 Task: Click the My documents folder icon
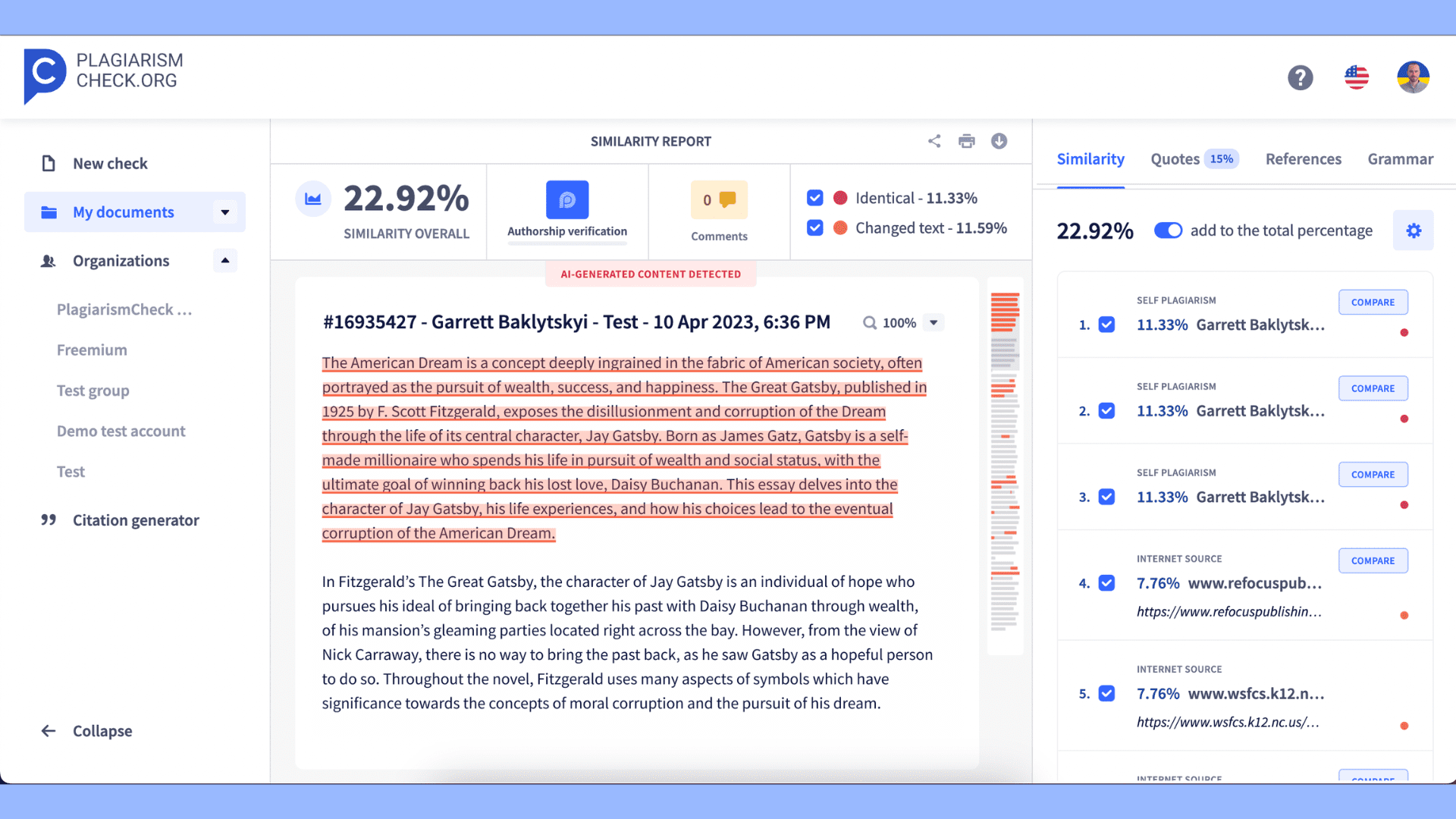pos(47,211)
